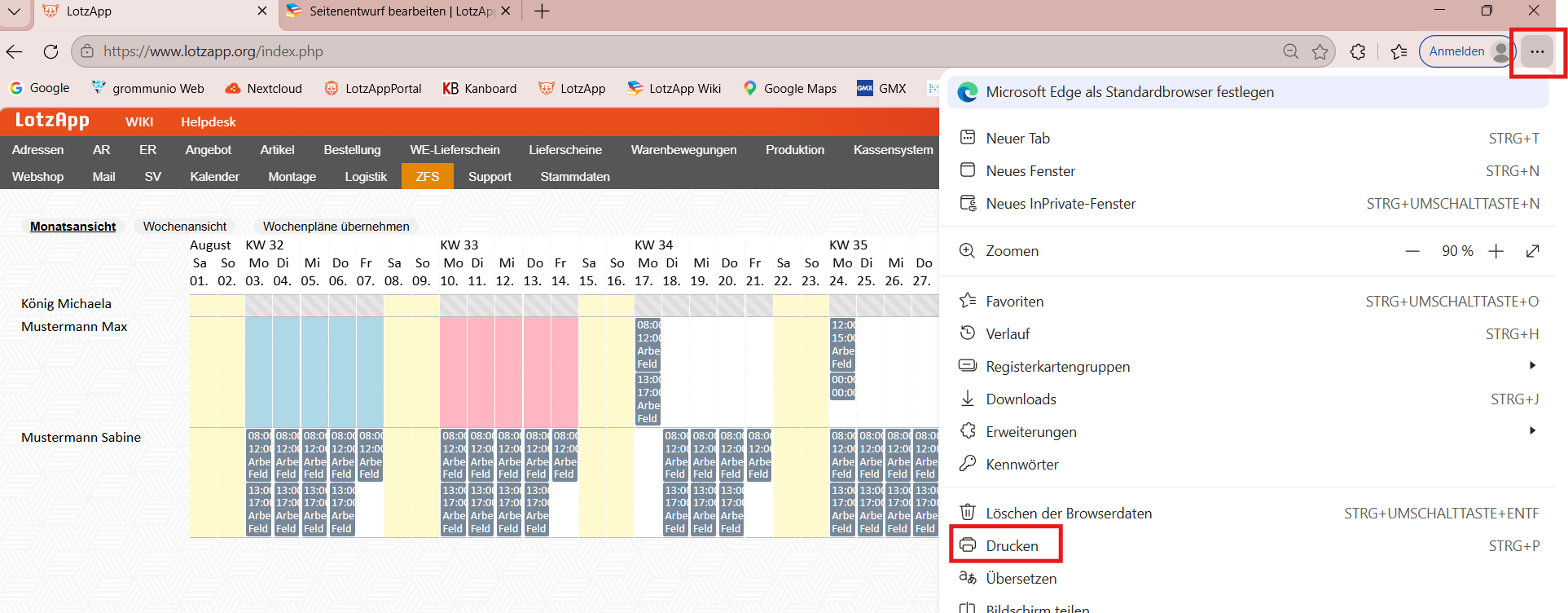Click the zoom magnifier icon in address bar

tap(1291, 51)
